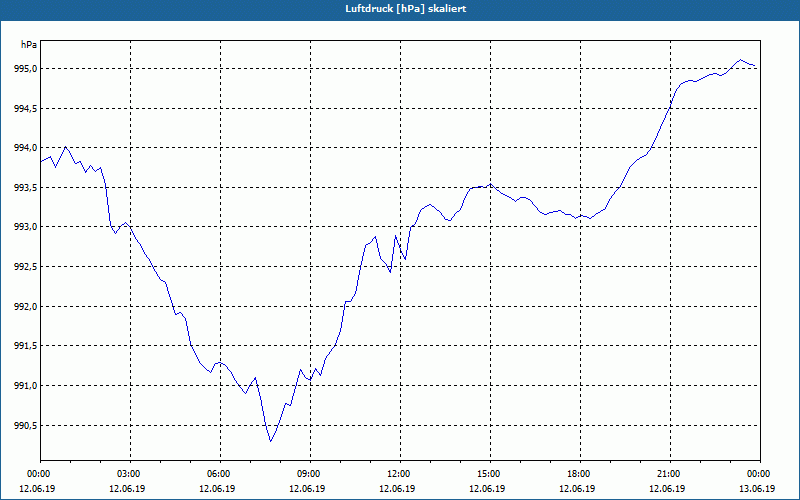The width and height of the screenshot is (800, 500).
Task: Click the pressure curve's lowest point near 07:40
Action: point(270,441)
